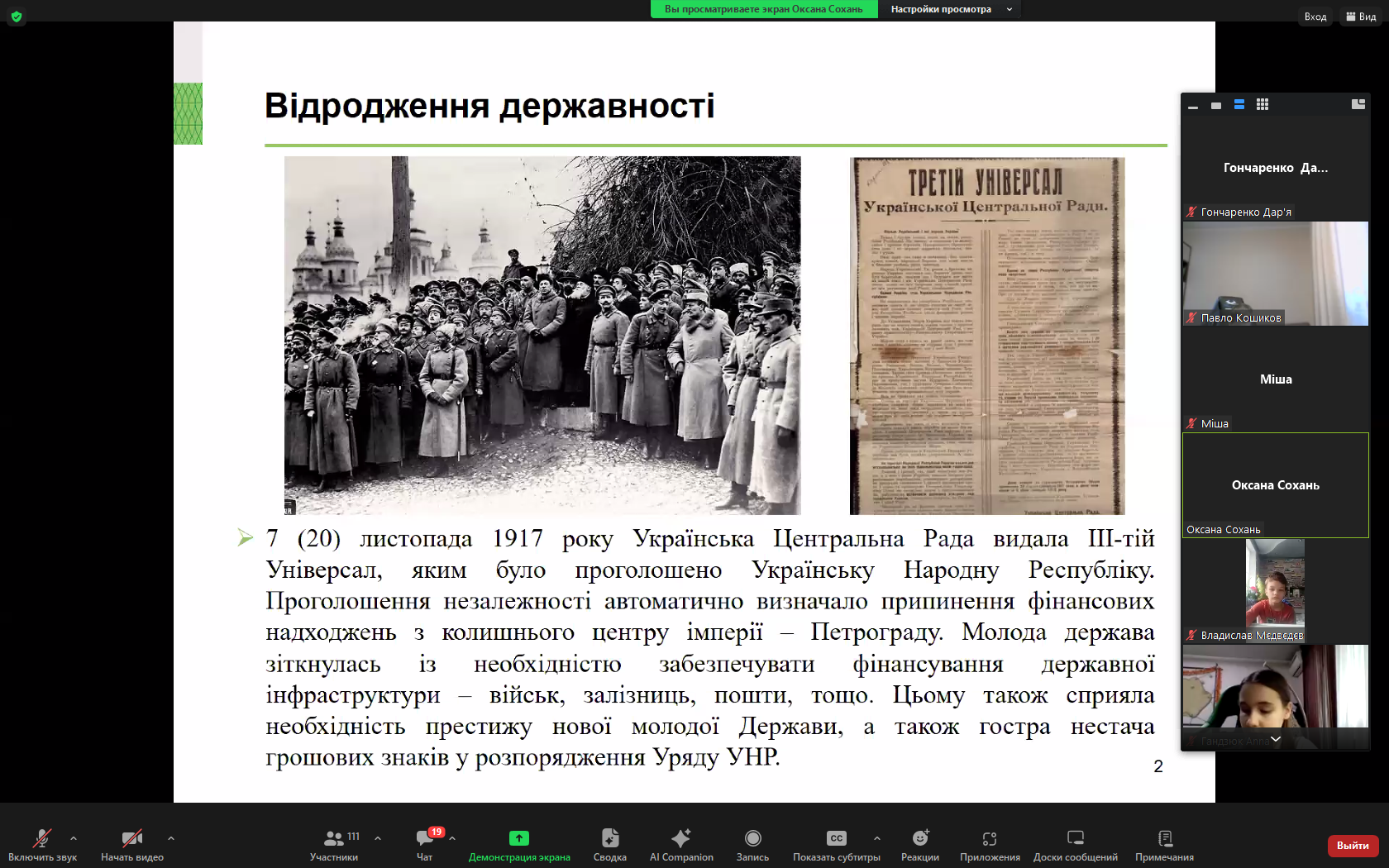Launch AI Companion
1389x868 pixels.
[680, 843]
